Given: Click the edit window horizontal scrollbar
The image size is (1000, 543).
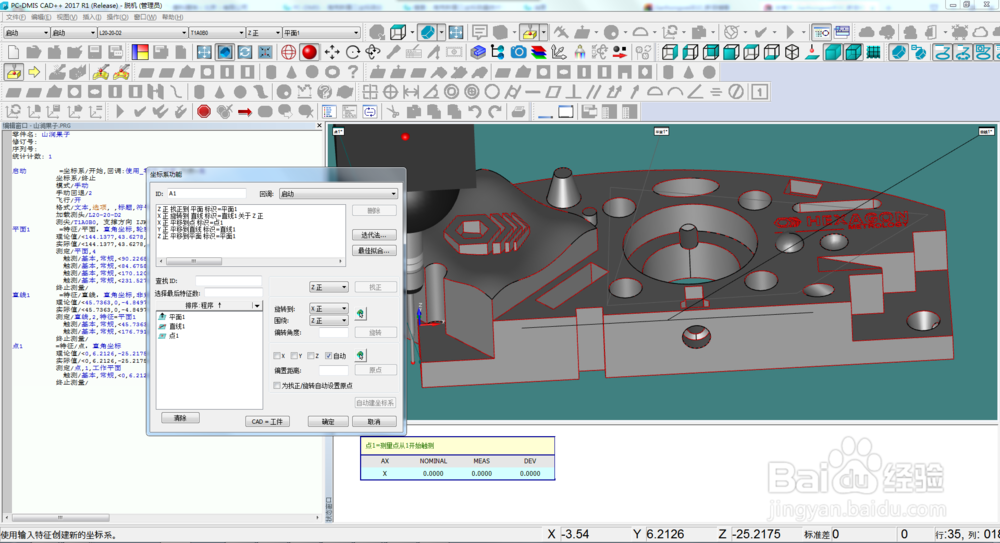Looking at the screenshot, I should tap(163, 517).
